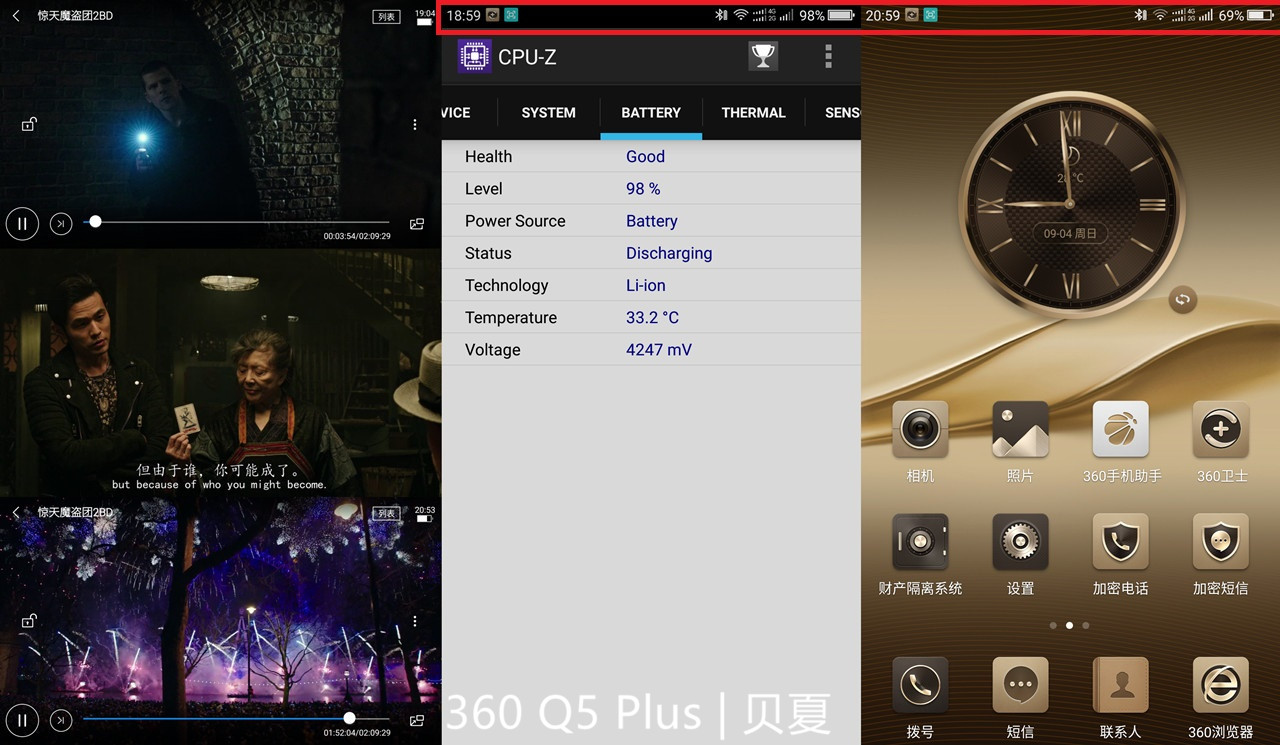
Task: Skip to next video in the 00:03:54 player
Action: coord(61,224)
